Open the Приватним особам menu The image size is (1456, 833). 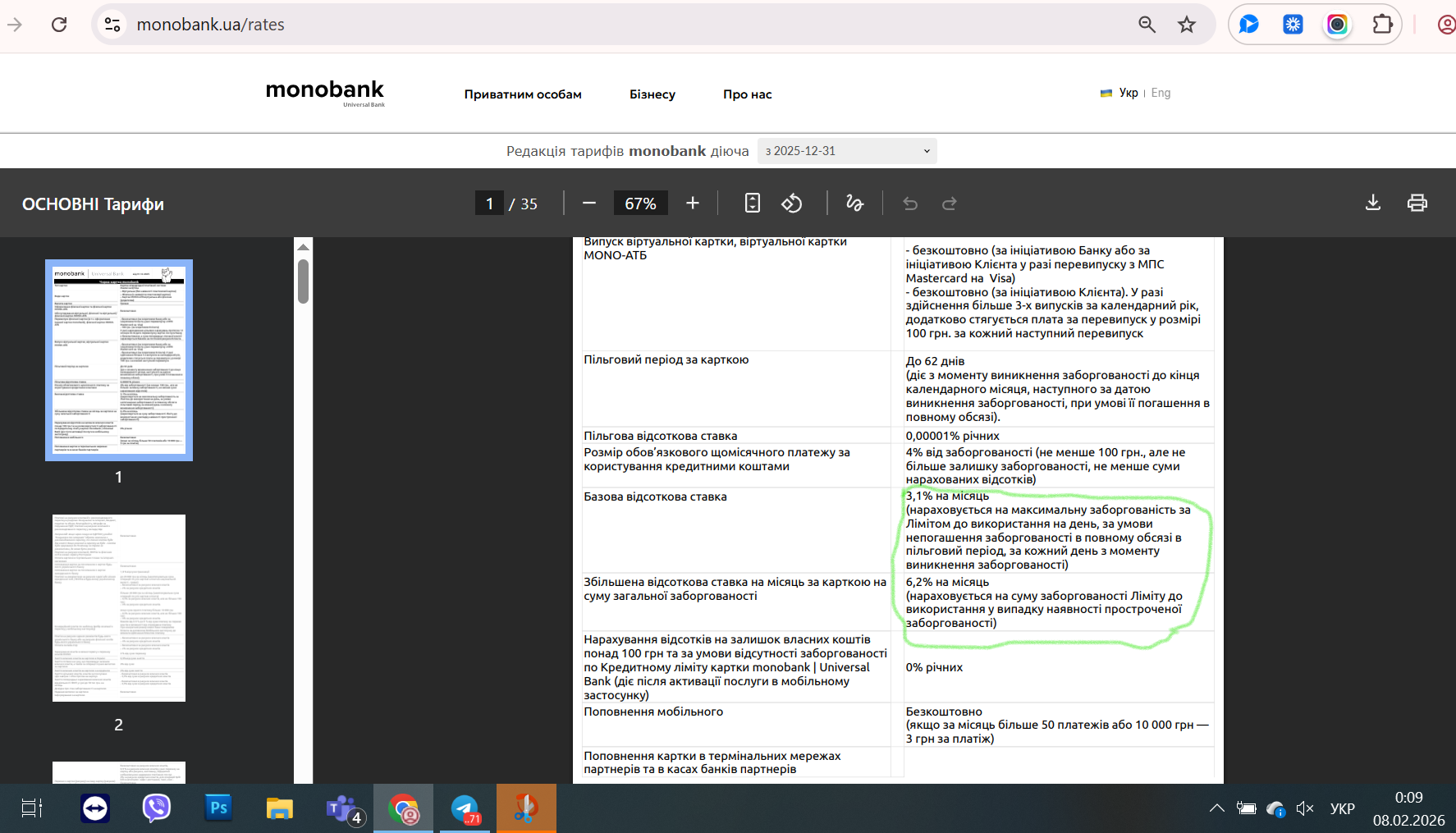(523, 94)
